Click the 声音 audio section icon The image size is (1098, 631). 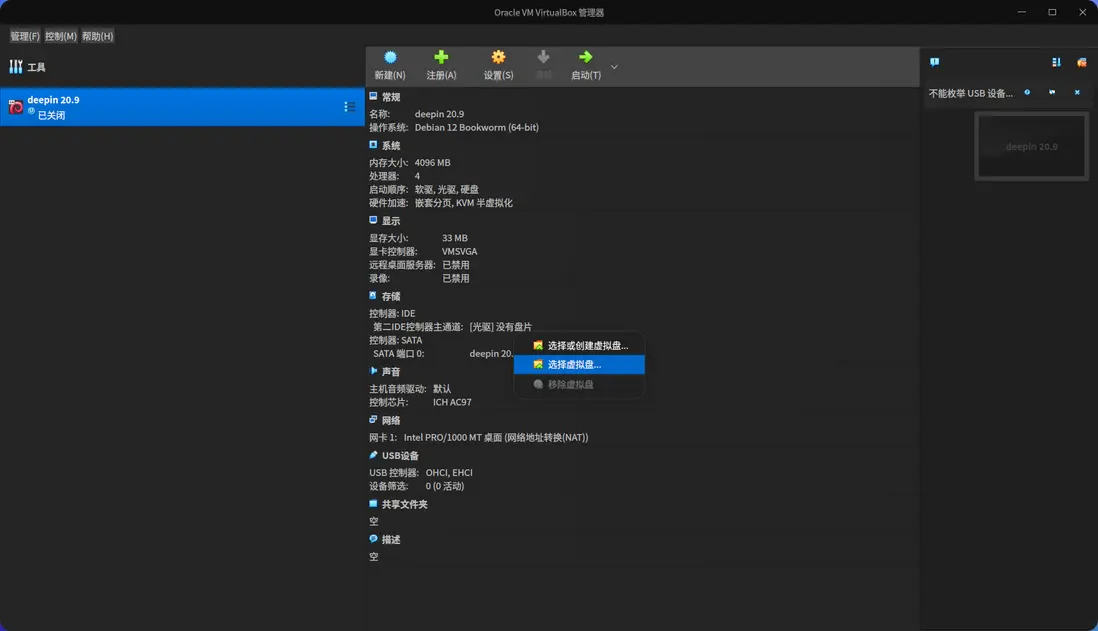pyautogui.click(x=373, y=371)
